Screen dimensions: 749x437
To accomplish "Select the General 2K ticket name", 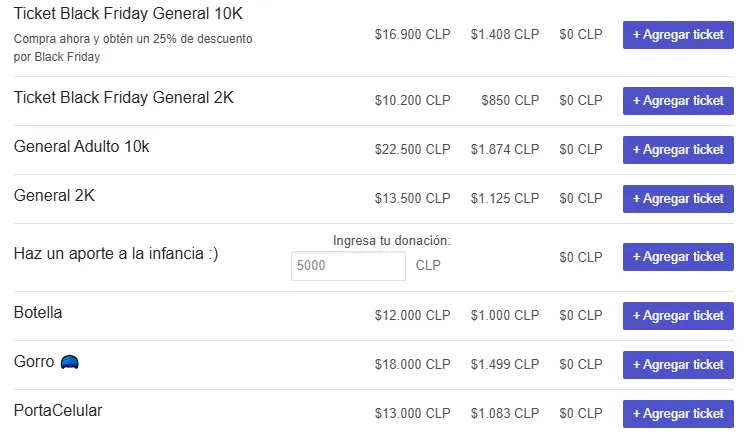I will pos(54,195).
